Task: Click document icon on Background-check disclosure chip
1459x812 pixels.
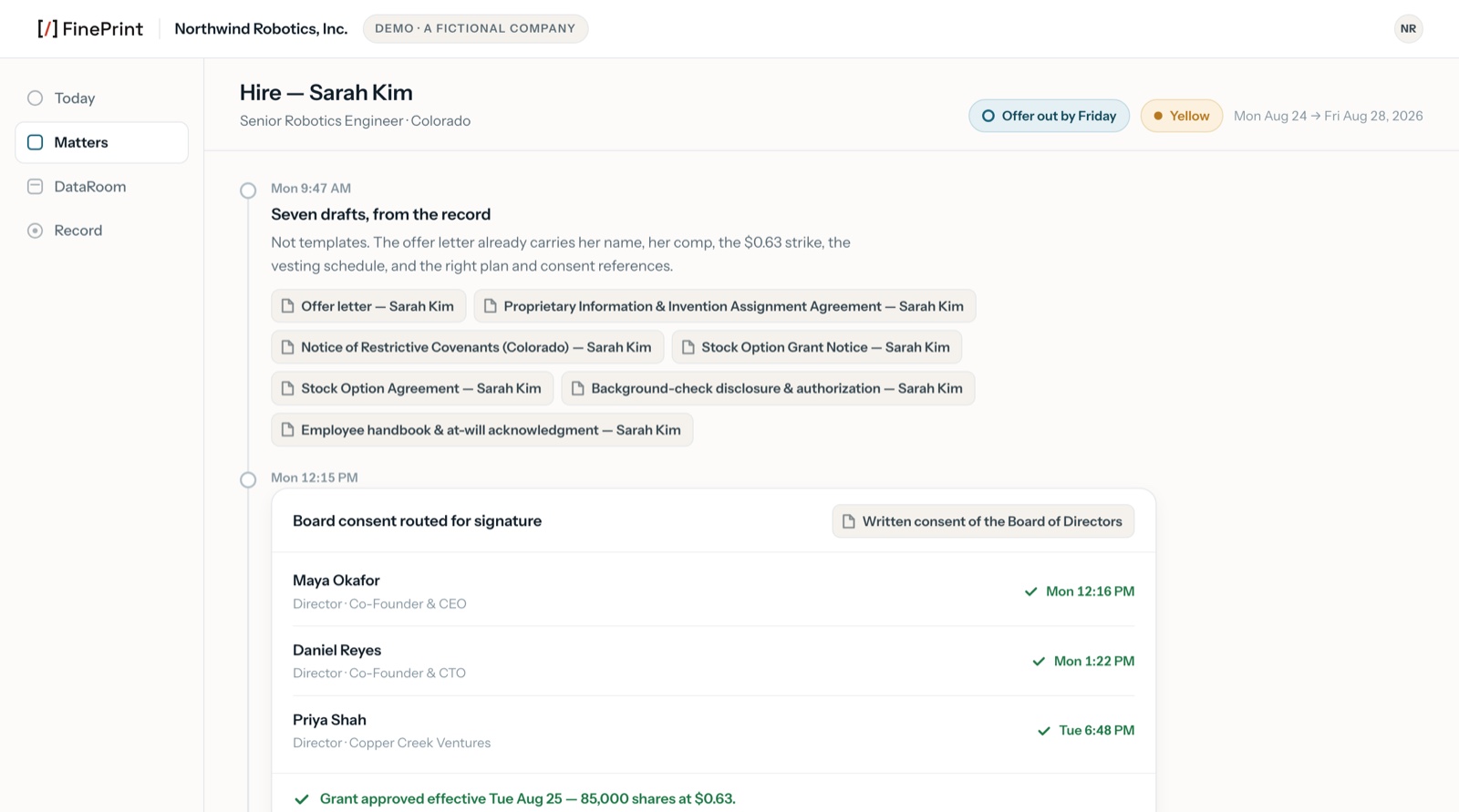Action: [578, 388]
